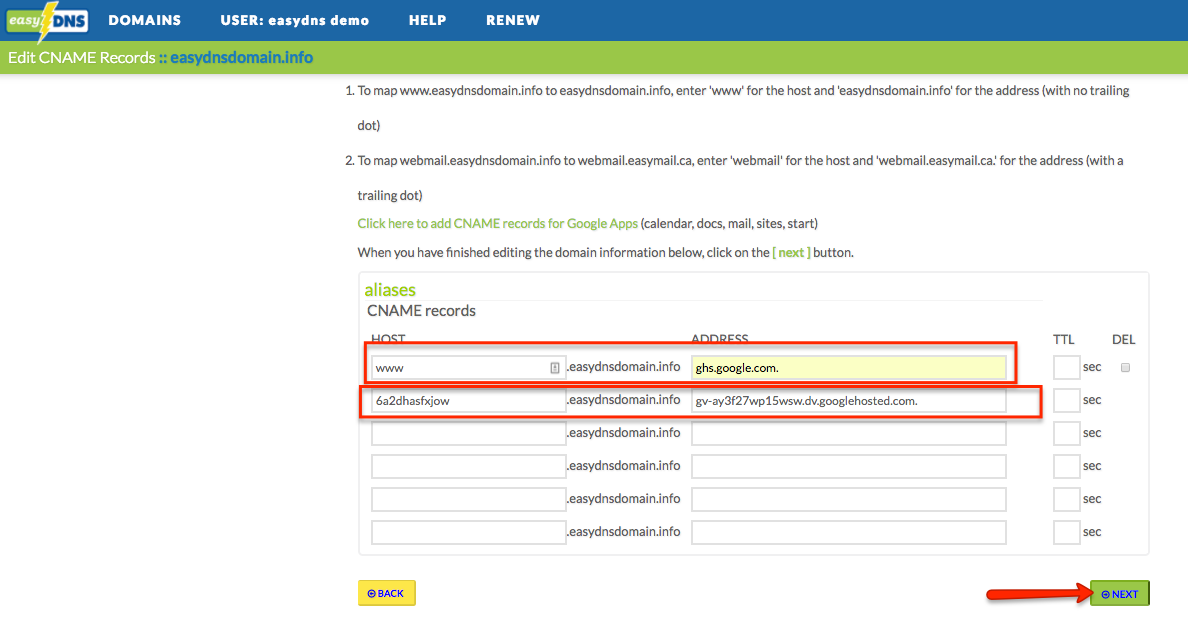The height and width of the screenshot is (621, 1188).
Task: Click the NEXT button
Action: [1120, 594]
